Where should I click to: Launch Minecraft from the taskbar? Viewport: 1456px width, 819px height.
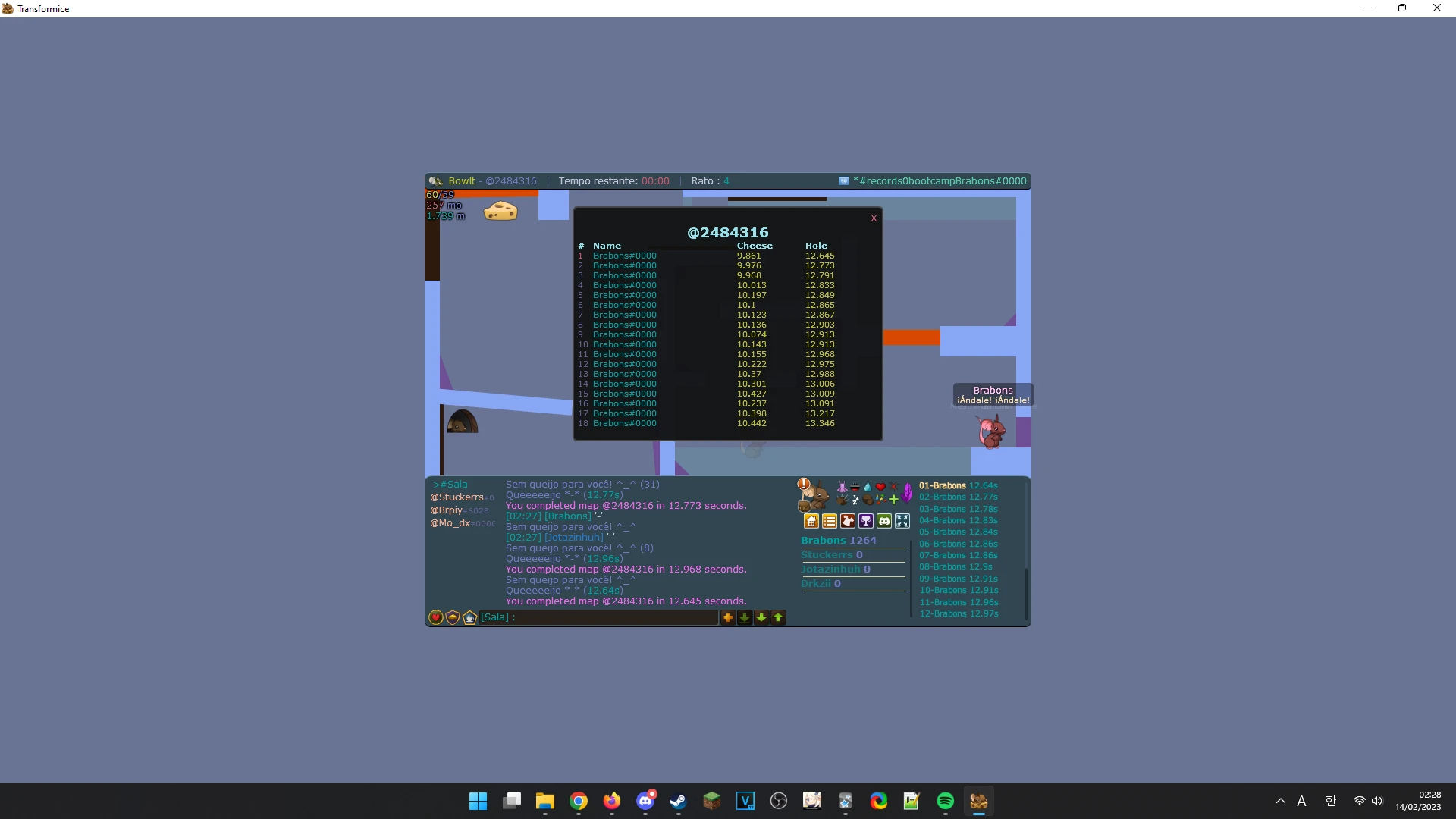pos(712,801)
